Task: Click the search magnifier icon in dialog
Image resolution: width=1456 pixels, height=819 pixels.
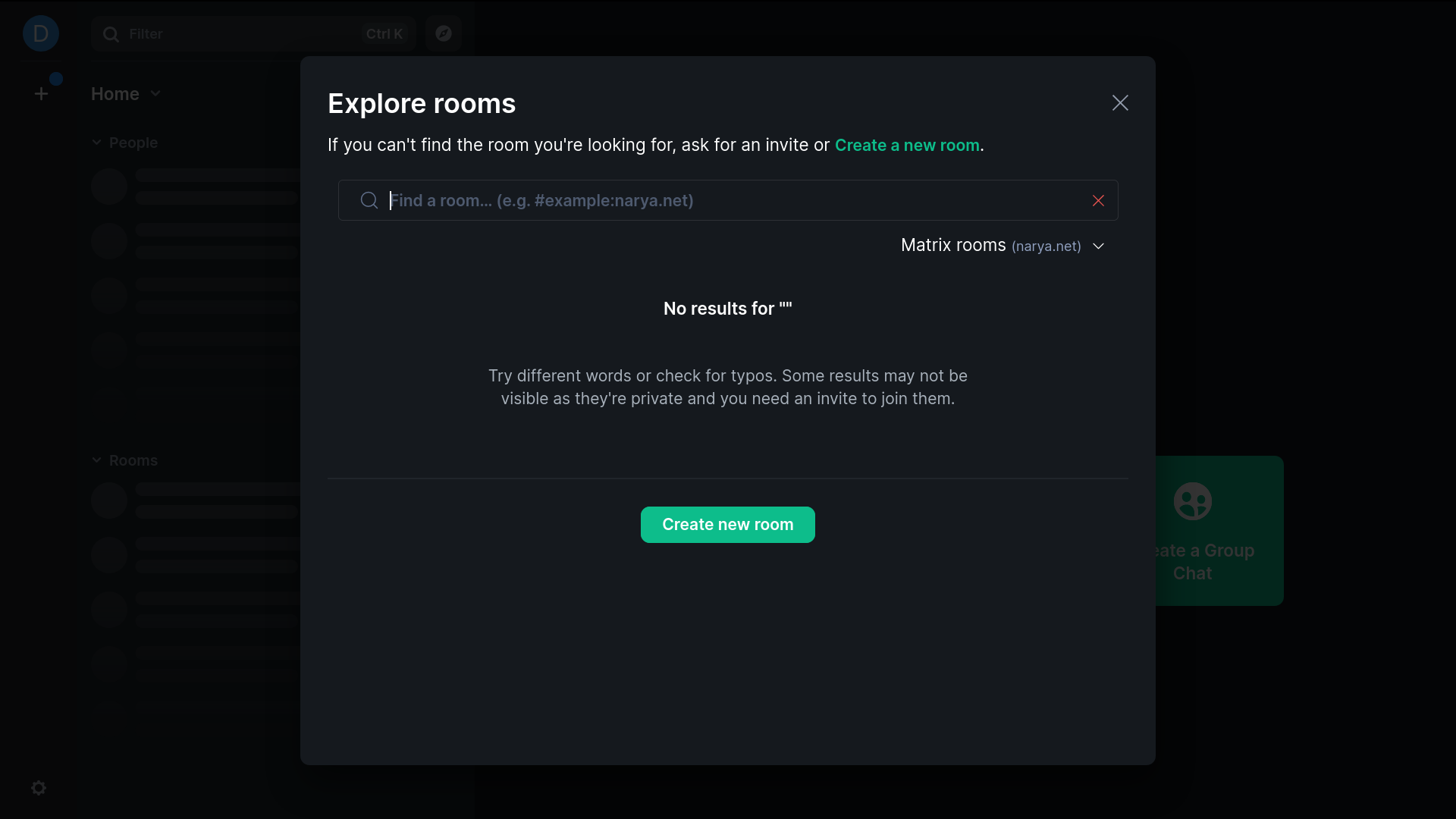Action: pos(369,200)
